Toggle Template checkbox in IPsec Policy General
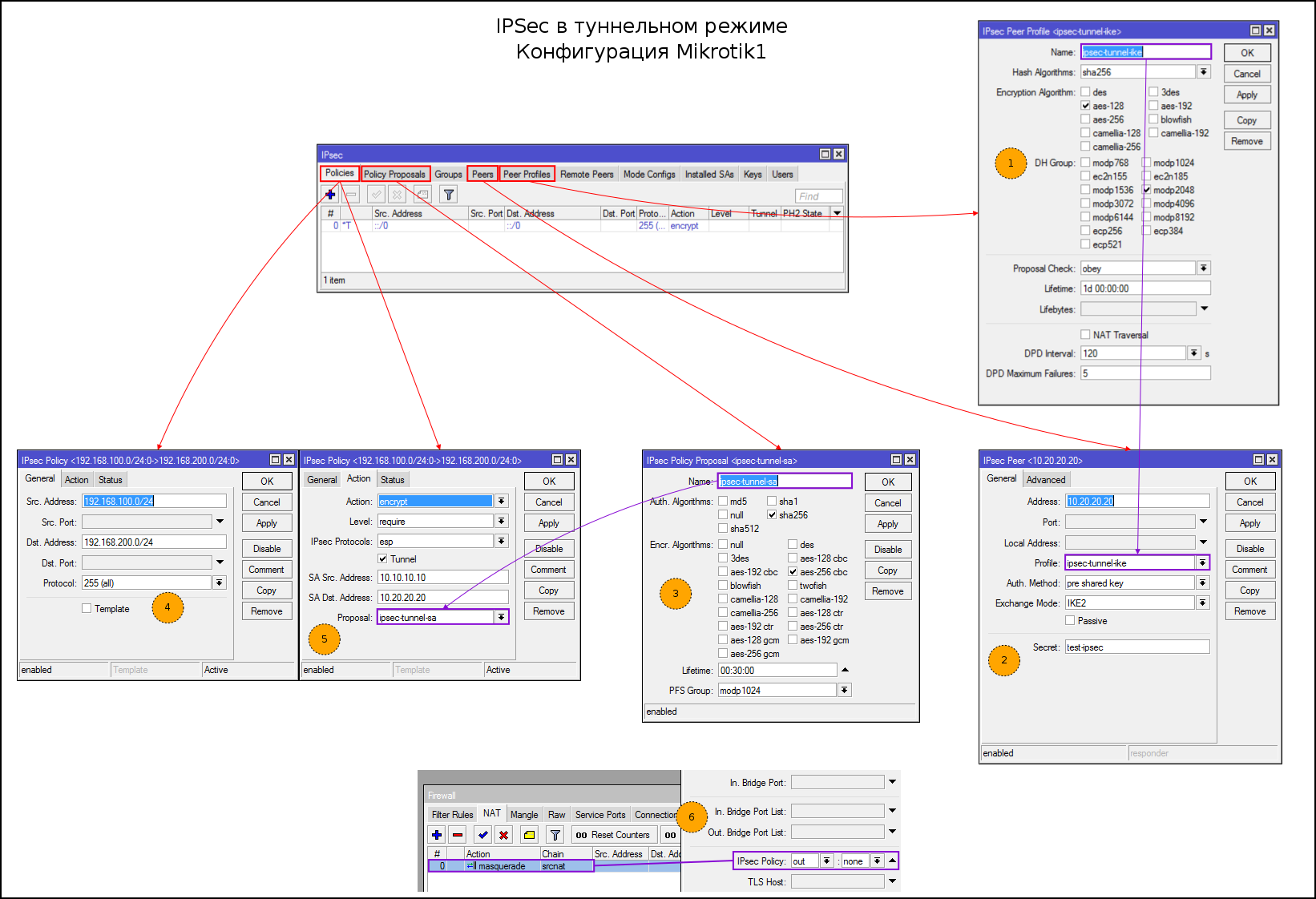This screenshot has width=1316, height=899. pos(87,608)
